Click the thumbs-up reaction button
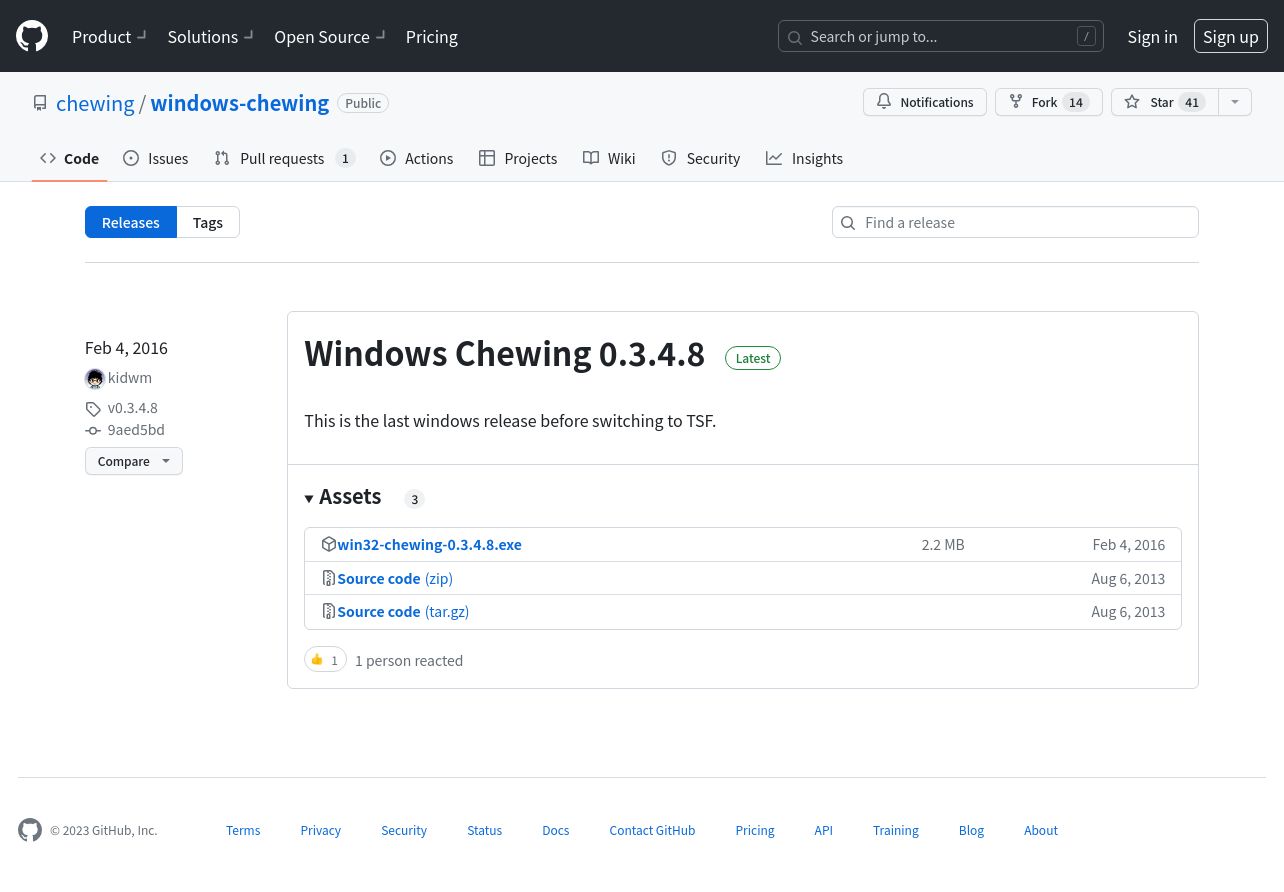 pyautogui.click(x=325, y=660)
